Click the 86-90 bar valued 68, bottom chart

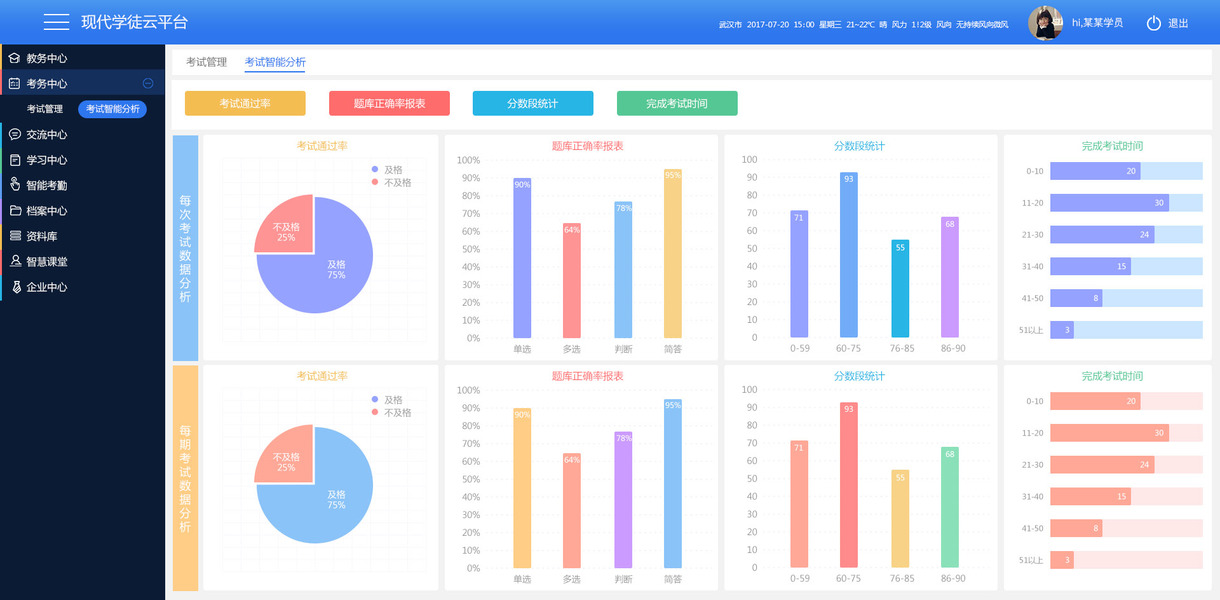(x=950, y=507)
